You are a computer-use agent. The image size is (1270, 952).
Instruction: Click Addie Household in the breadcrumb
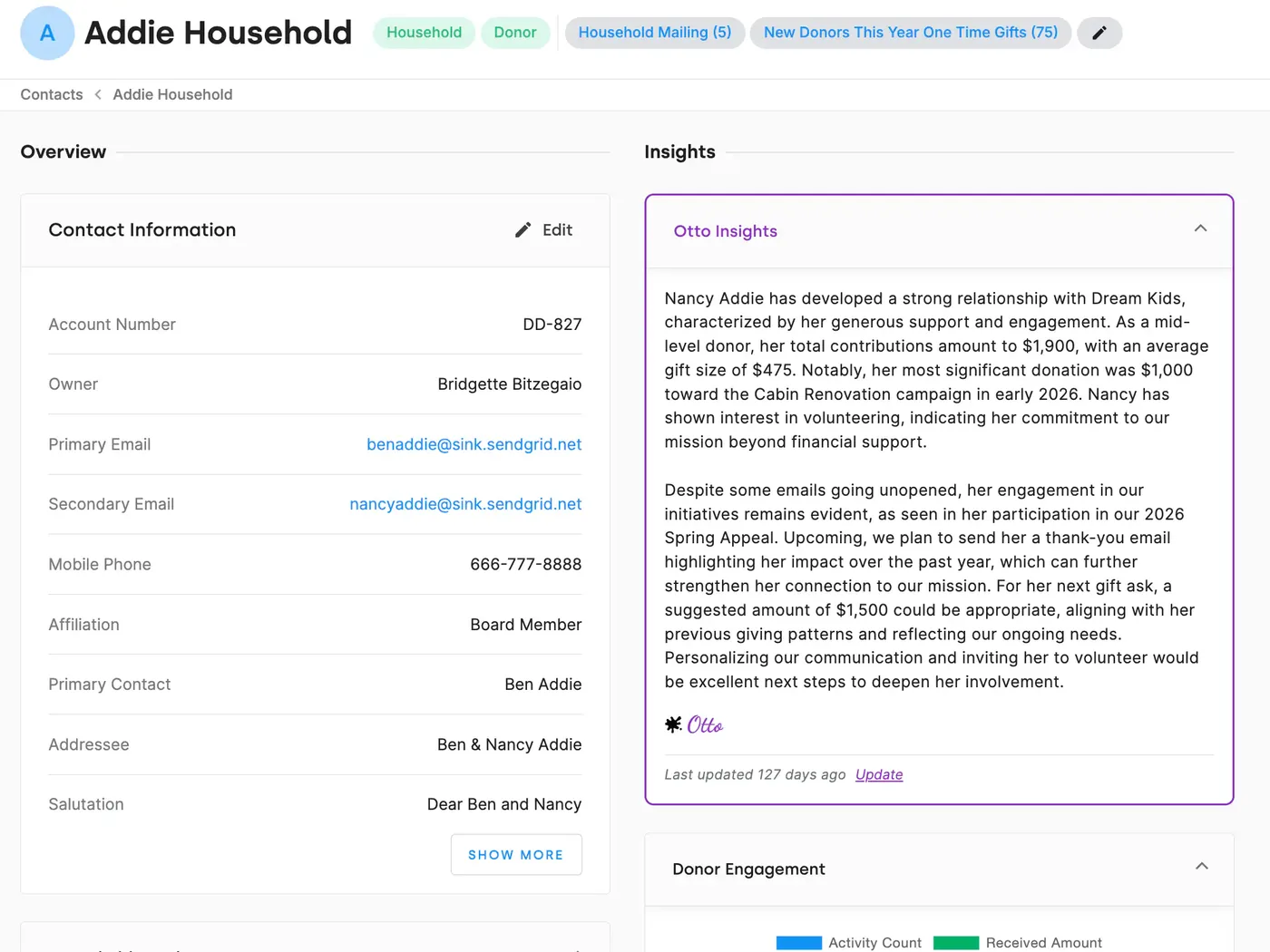(x=172, y=94)
